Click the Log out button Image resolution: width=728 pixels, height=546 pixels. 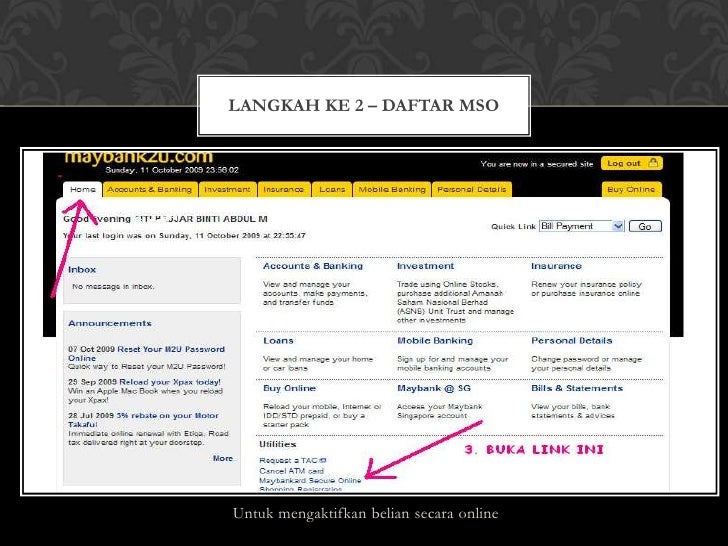(631, 163)
